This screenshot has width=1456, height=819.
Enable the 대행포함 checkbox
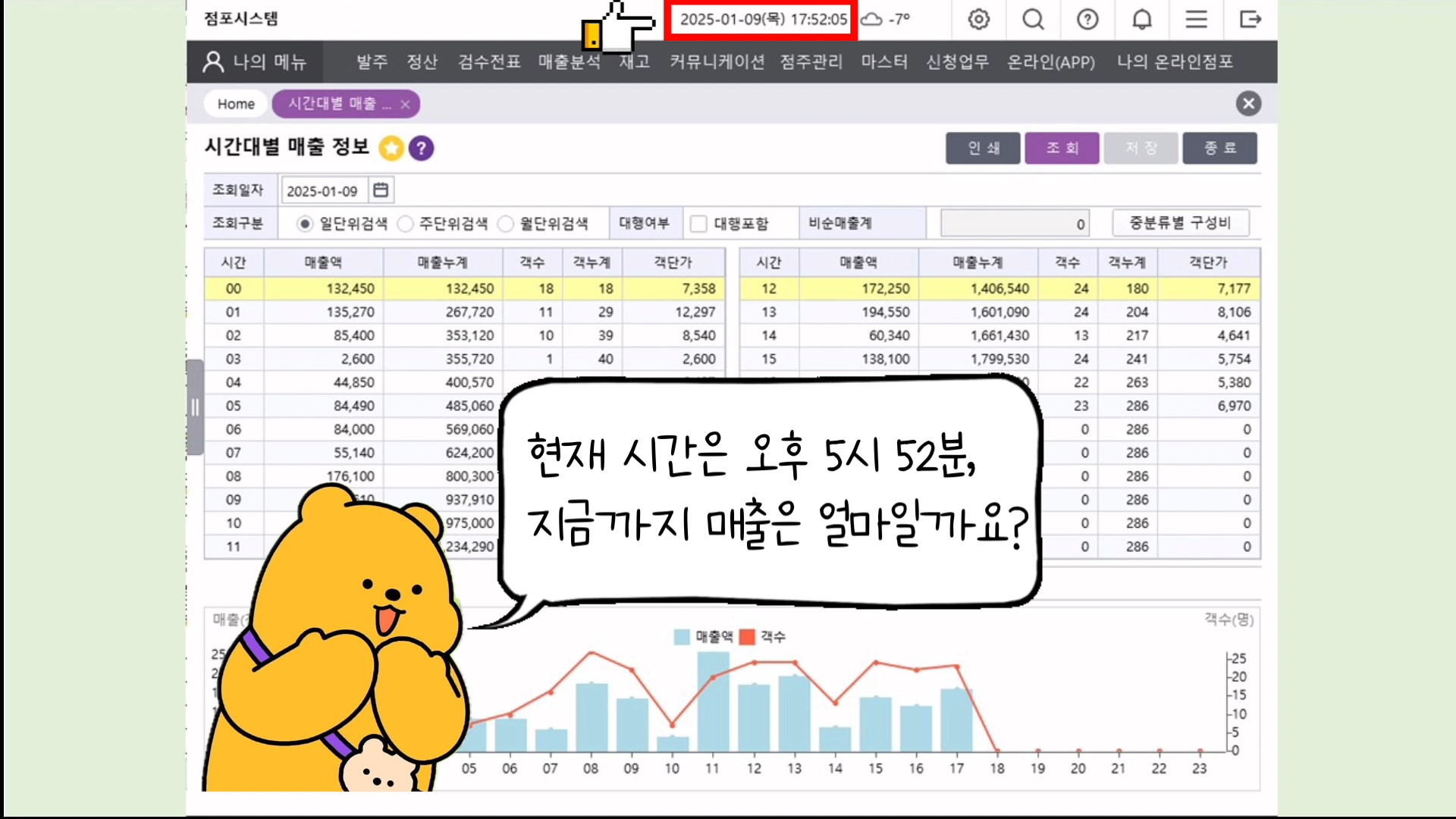pos(699,224)
